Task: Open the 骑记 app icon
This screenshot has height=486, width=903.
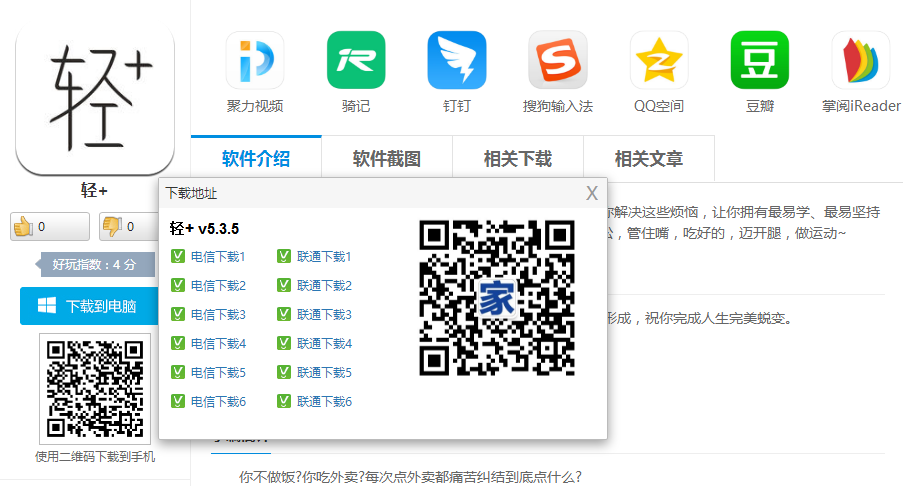Action: pos(356,60)
